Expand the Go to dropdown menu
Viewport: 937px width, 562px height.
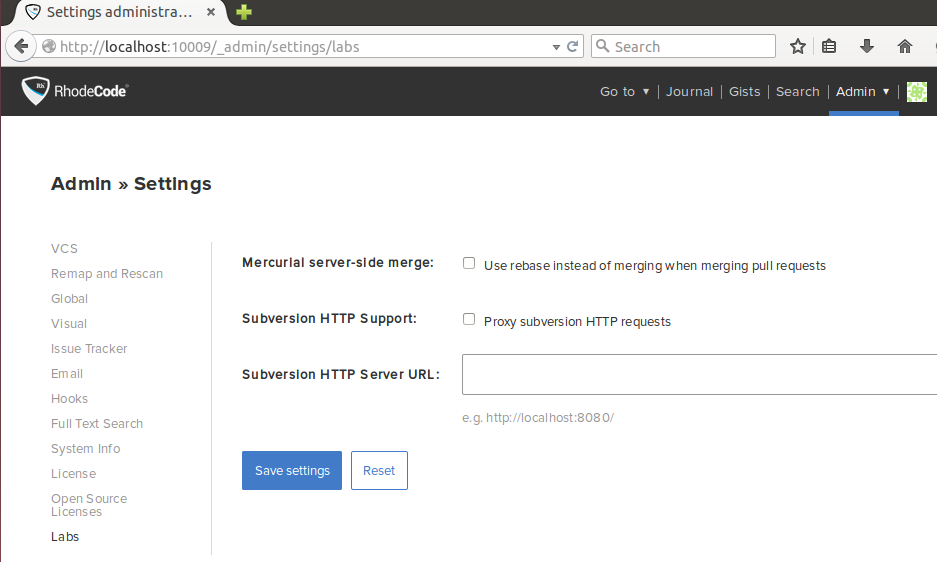624,92
